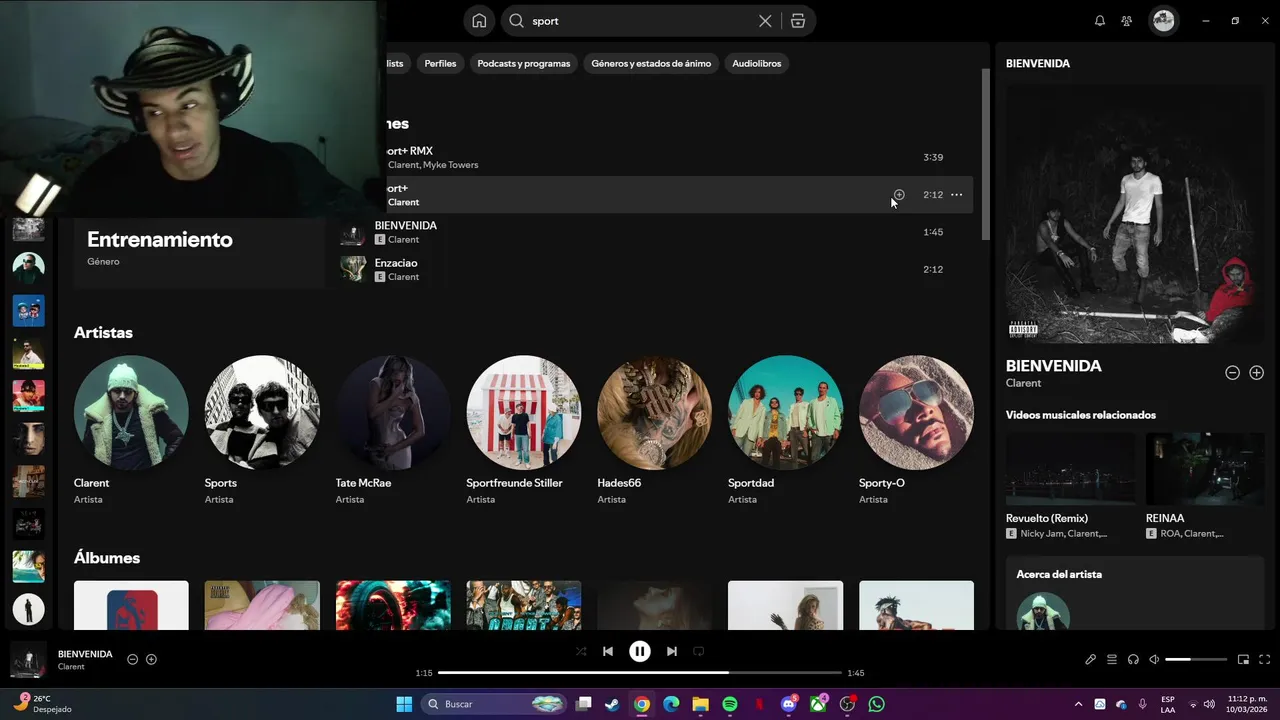Open BIENVENIDA title in right panel
Screen dimensions: 1280x720
[1054, 366]
